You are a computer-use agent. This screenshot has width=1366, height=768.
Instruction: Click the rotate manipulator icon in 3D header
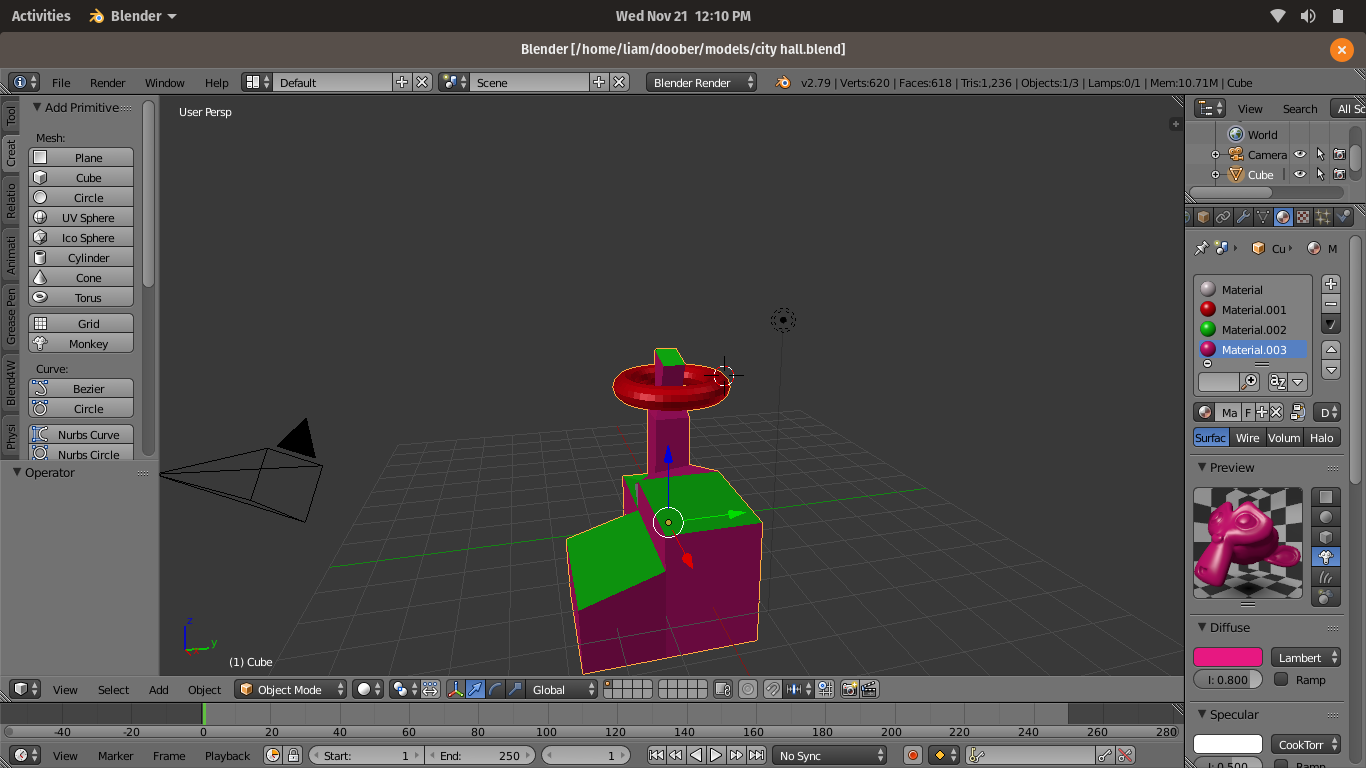point(496,689)
